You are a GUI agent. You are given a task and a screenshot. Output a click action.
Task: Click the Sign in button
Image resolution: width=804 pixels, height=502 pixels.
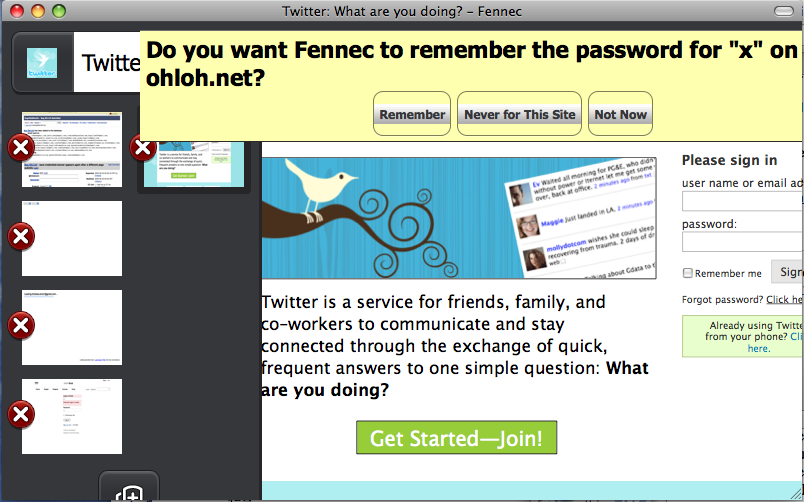(x=788, y=272)
